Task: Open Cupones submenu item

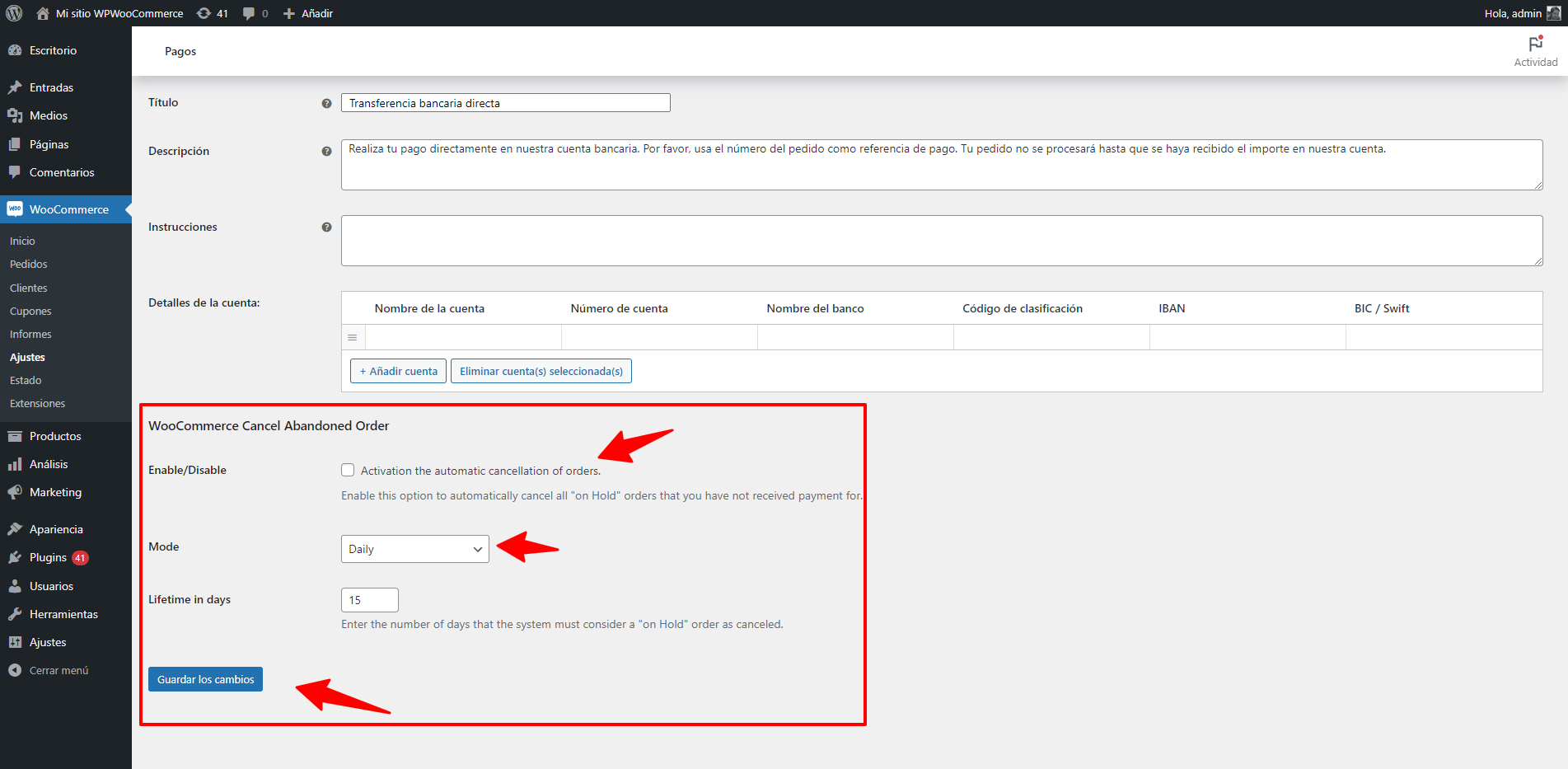Action: [x=30, y=311]
